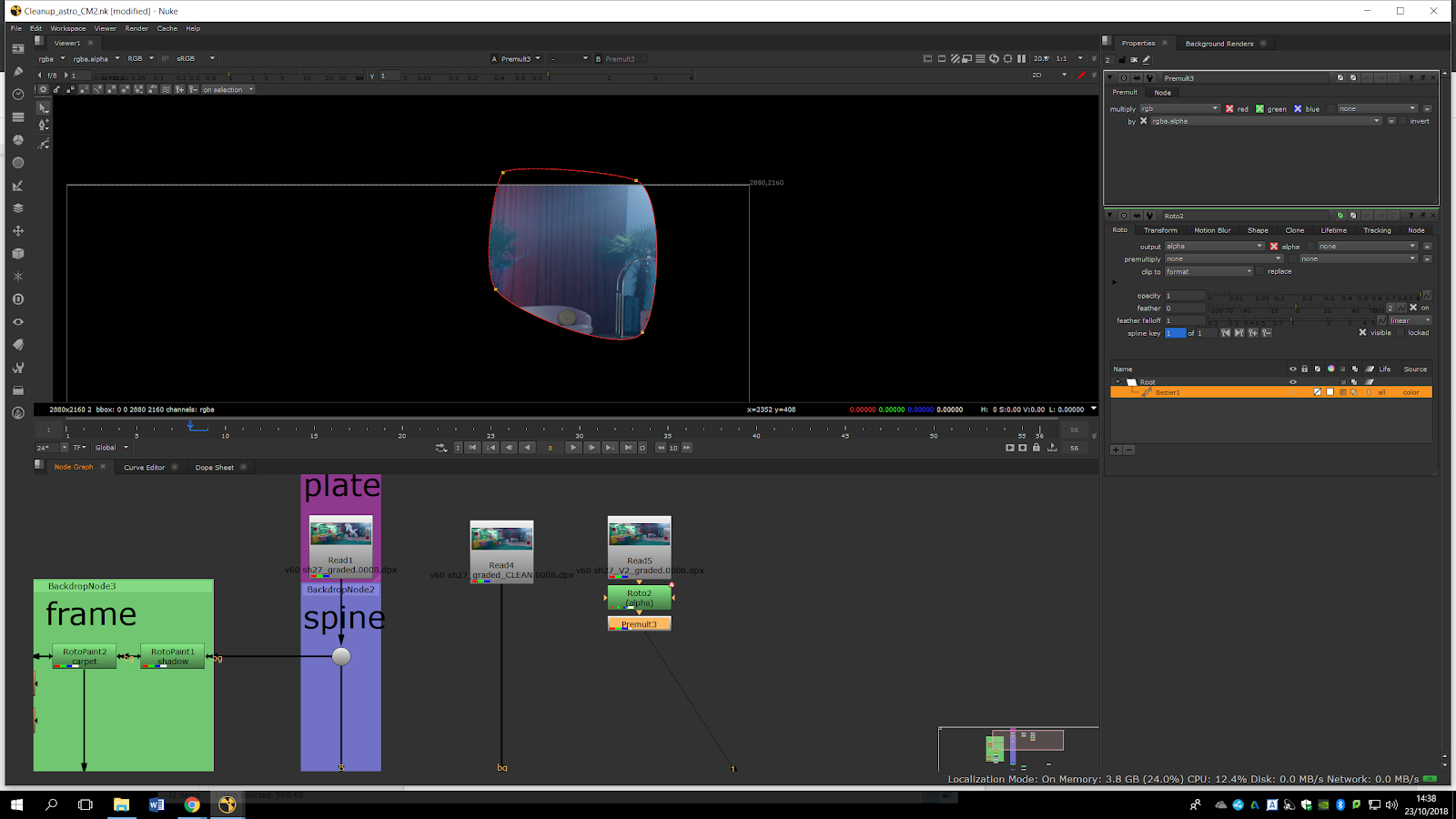
Task: Click the Color nodes icon in left toolbar
Action: tap(18, 140)
